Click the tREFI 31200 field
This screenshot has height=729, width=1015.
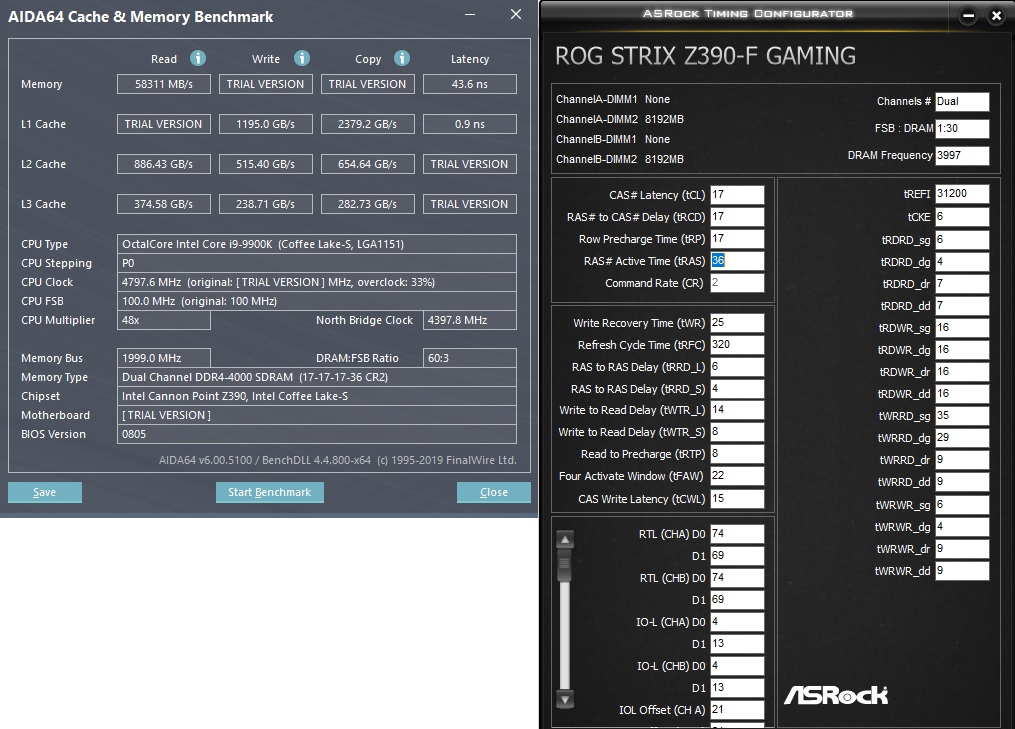click(962, 194)
